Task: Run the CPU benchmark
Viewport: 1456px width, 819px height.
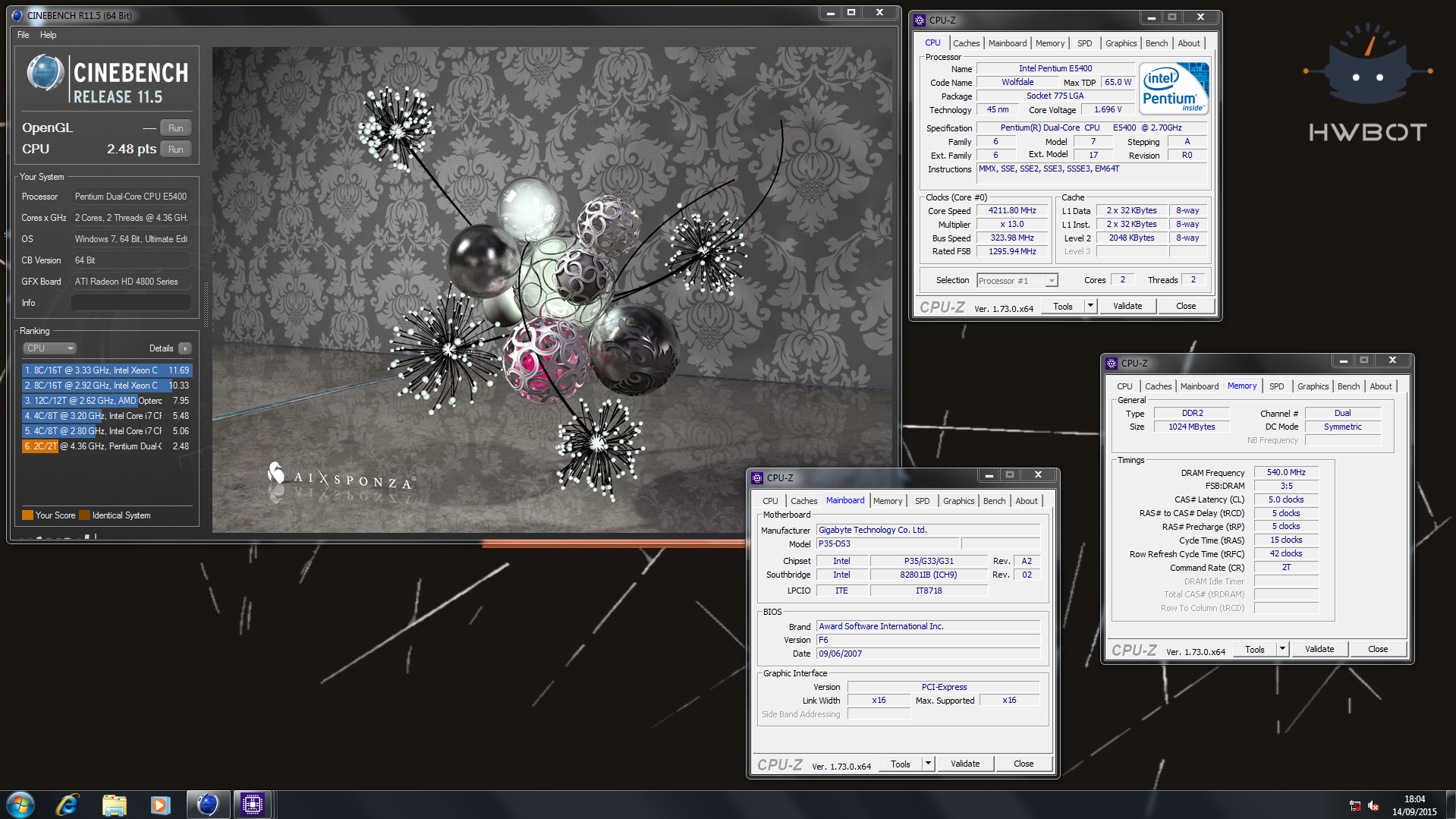Action: [176, 150]
